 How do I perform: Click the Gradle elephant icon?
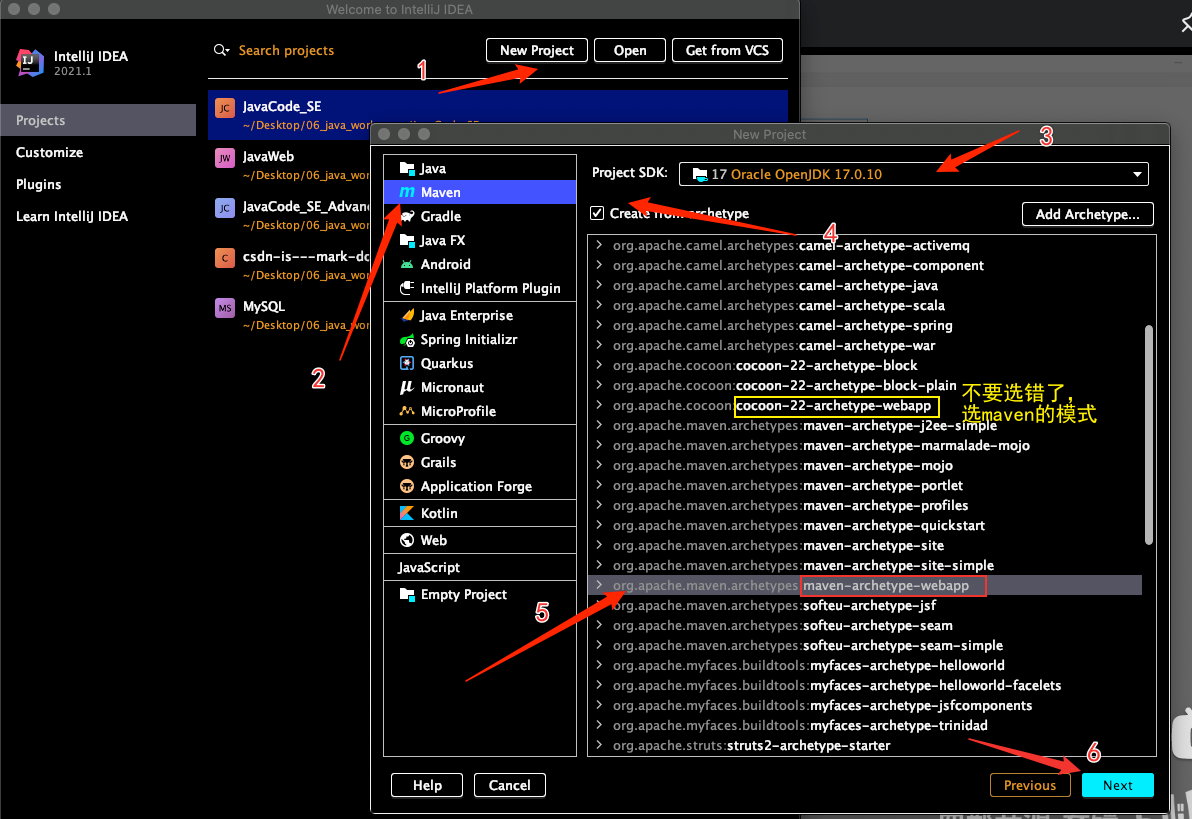407,216
